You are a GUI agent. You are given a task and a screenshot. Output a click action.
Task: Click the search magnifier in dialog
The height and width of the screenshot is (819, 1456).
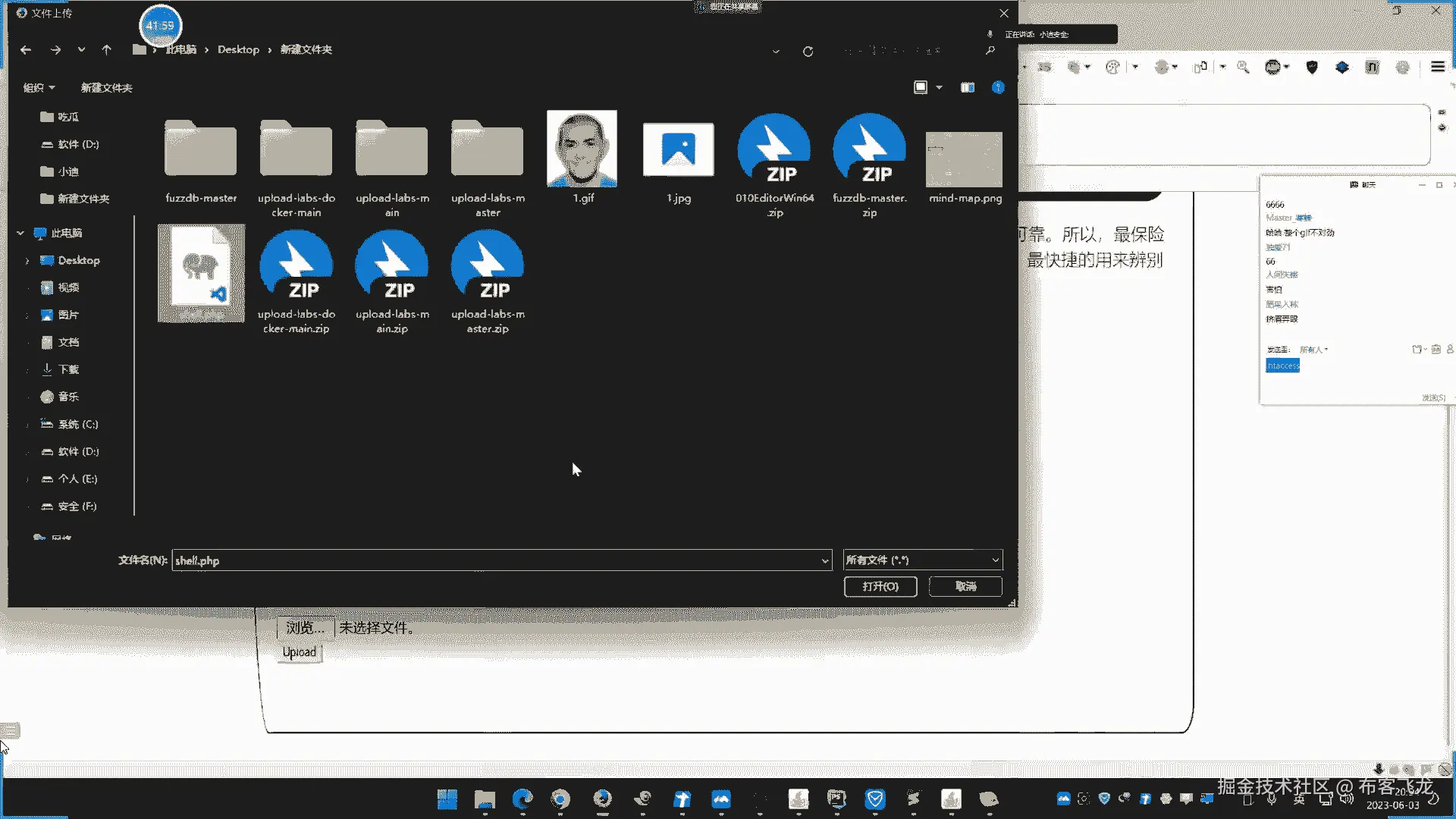coord(990,50)
